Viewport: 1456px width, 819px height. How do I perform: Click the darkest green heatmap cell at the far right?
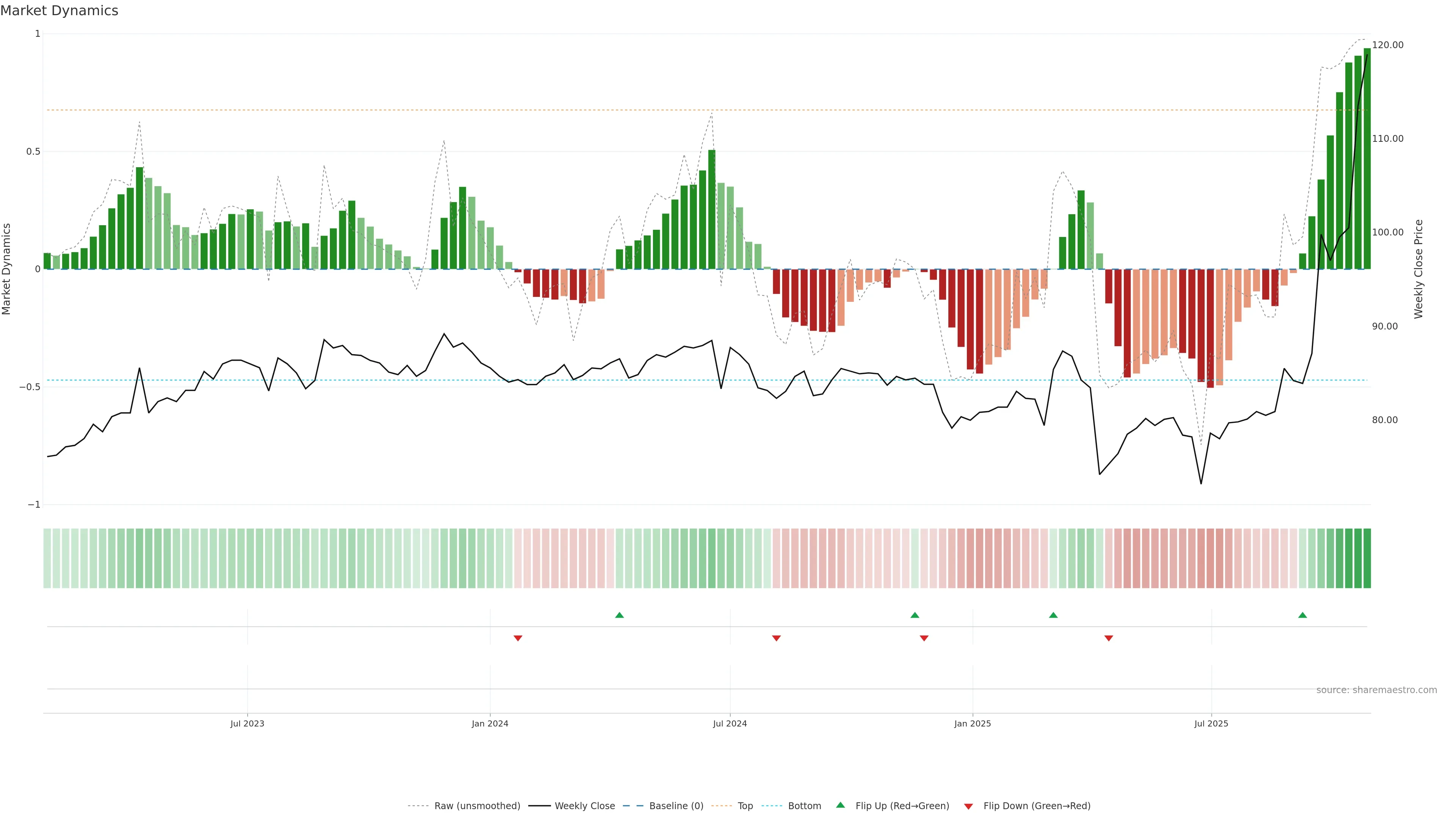pyautogui.click(x=1367, y=558)
